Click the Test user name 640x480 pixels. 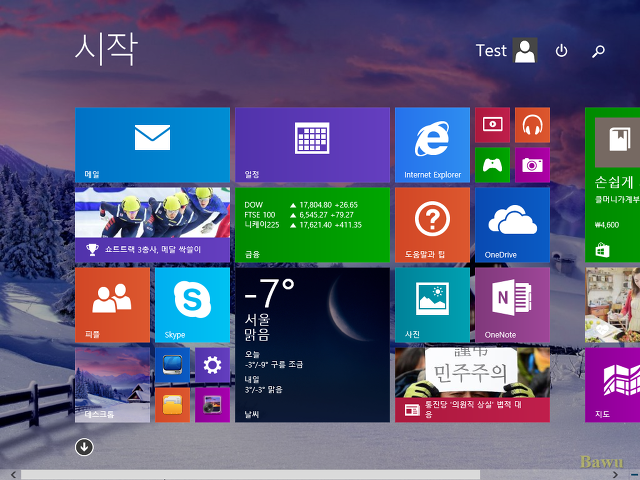click(491, 51)
